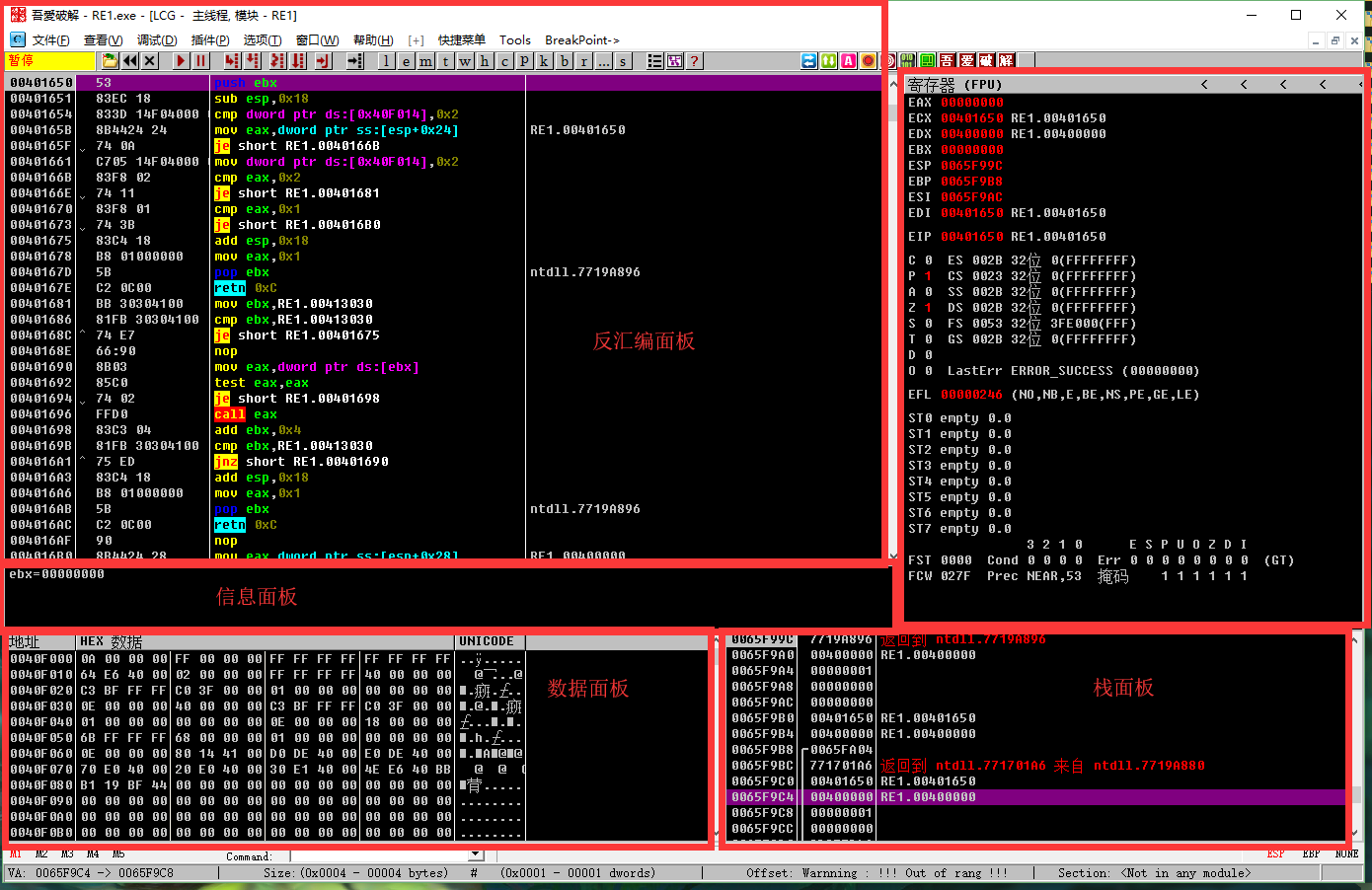
Task: Show Breakpoints list via the 'b' icon
Action: 564,61
